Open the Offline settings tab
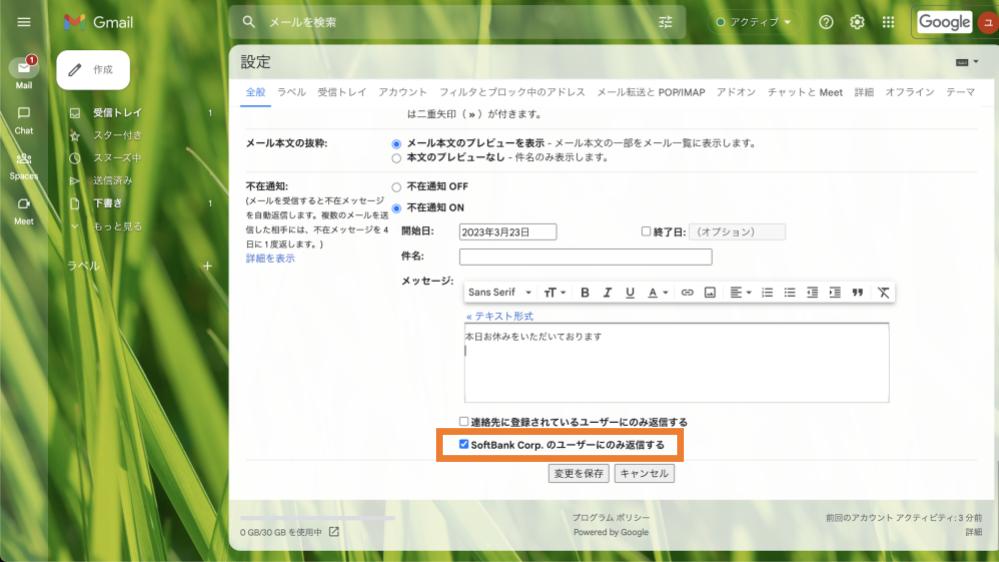This screenshot has height=562, width=999. coord(910,92)
